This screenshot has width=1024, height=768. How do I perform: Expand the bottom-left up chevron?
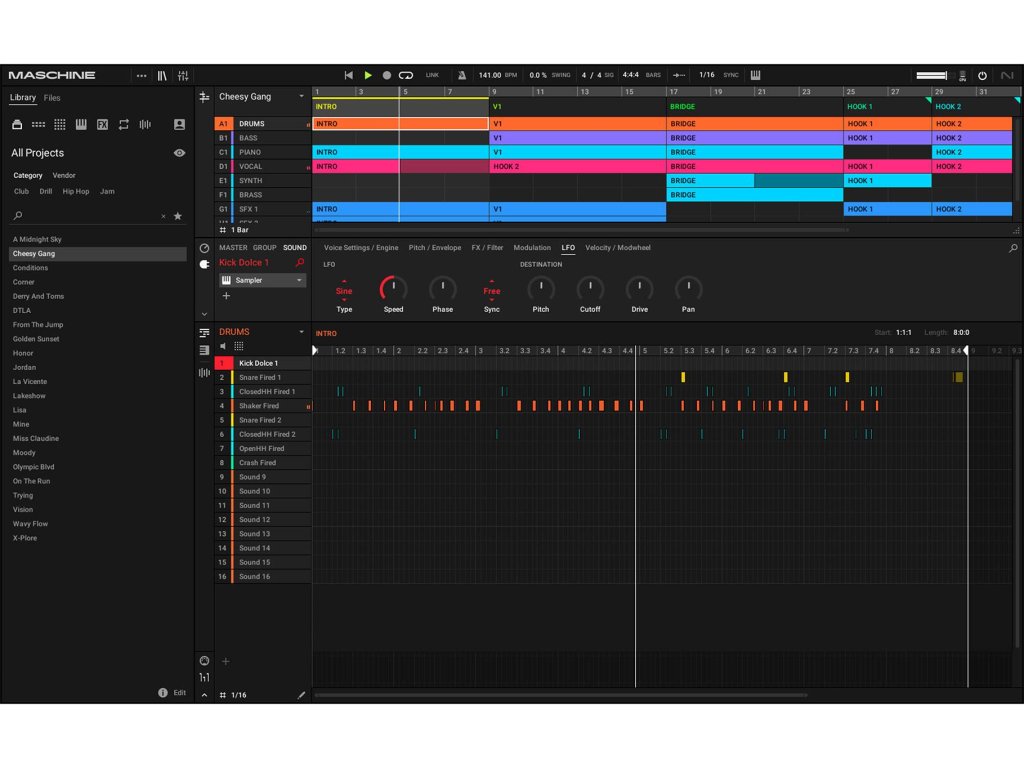(x=204, y=696)
